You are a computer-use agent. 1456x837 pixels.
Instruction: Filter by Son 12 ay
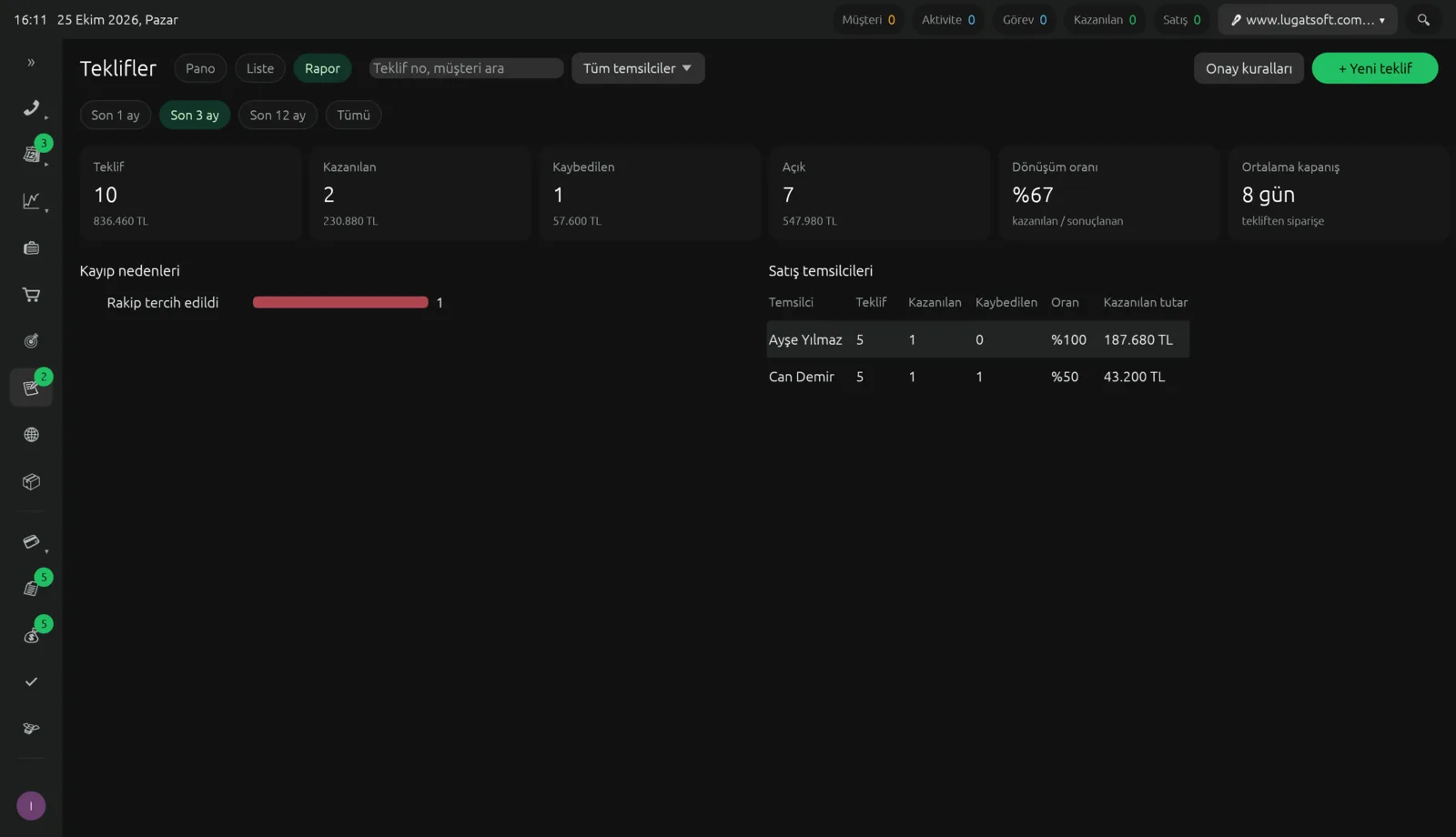(x=278, y=116)
